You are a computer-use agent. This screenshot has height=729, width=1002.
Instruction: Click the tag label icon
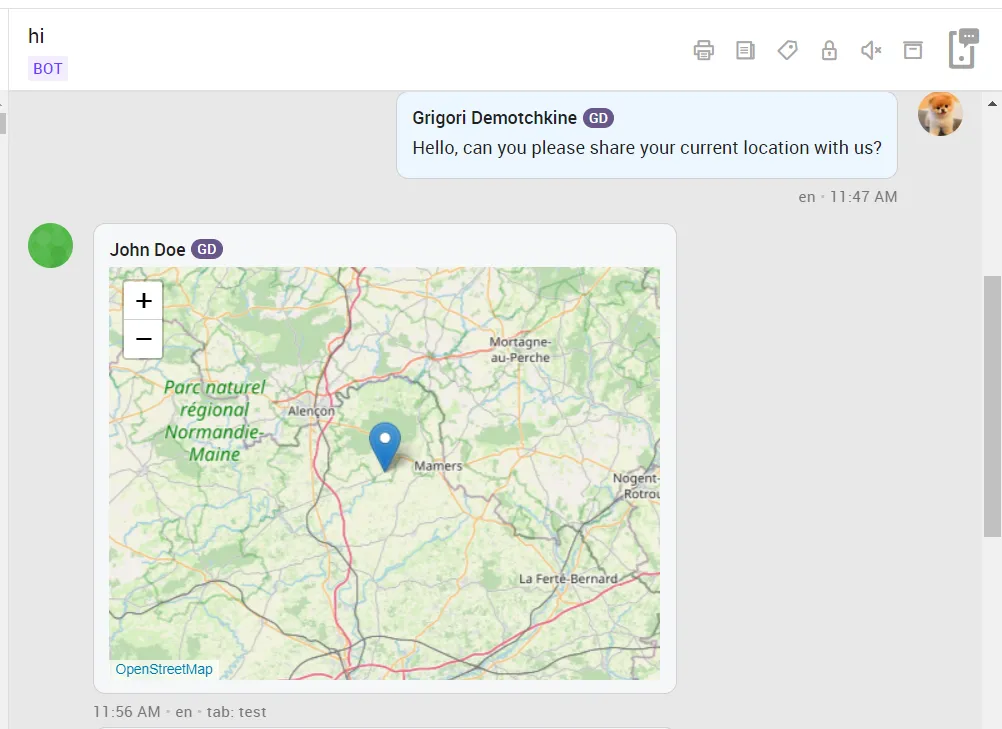(788, 50)
